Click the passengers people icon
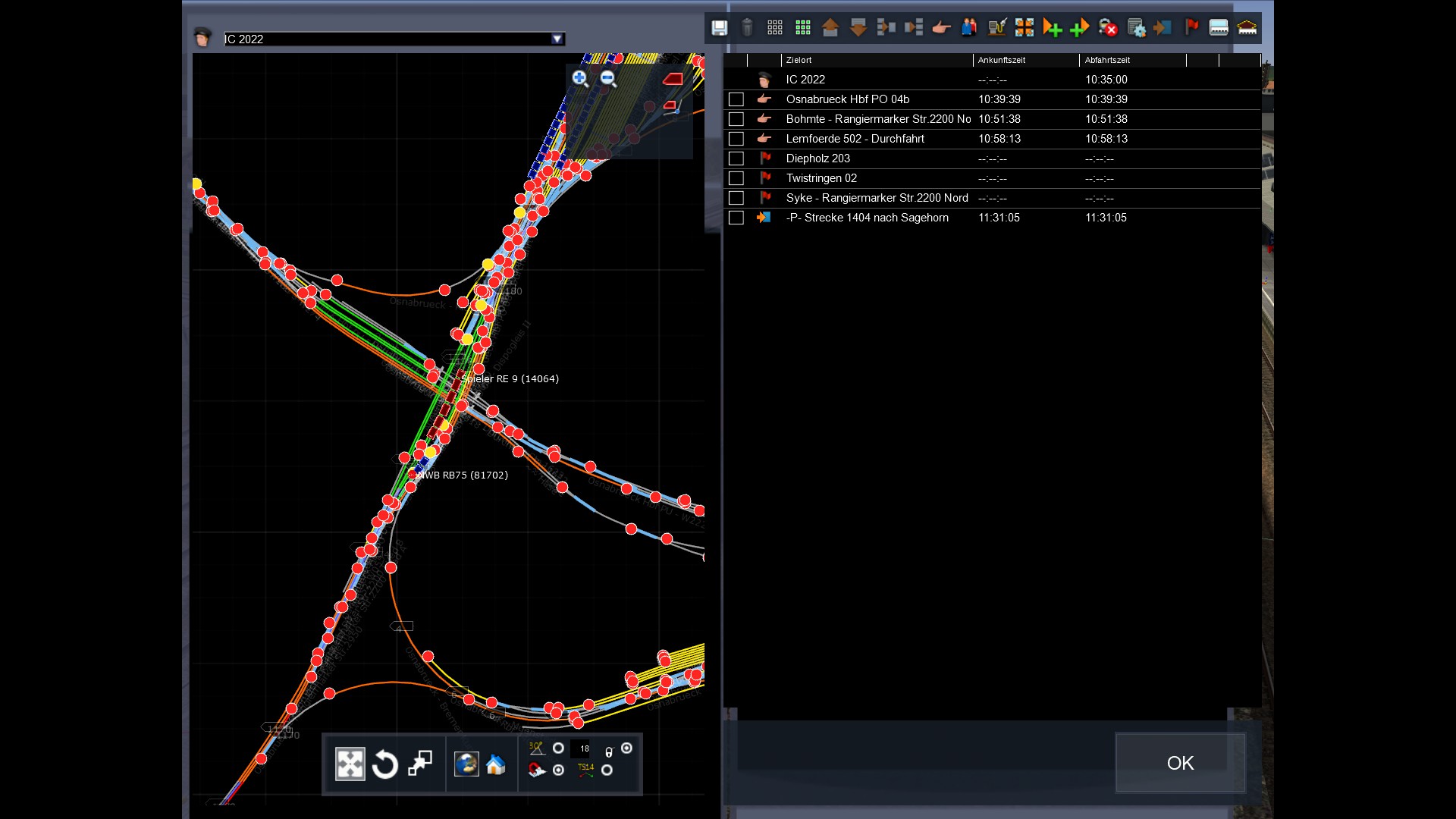 (x=969, y=28)
